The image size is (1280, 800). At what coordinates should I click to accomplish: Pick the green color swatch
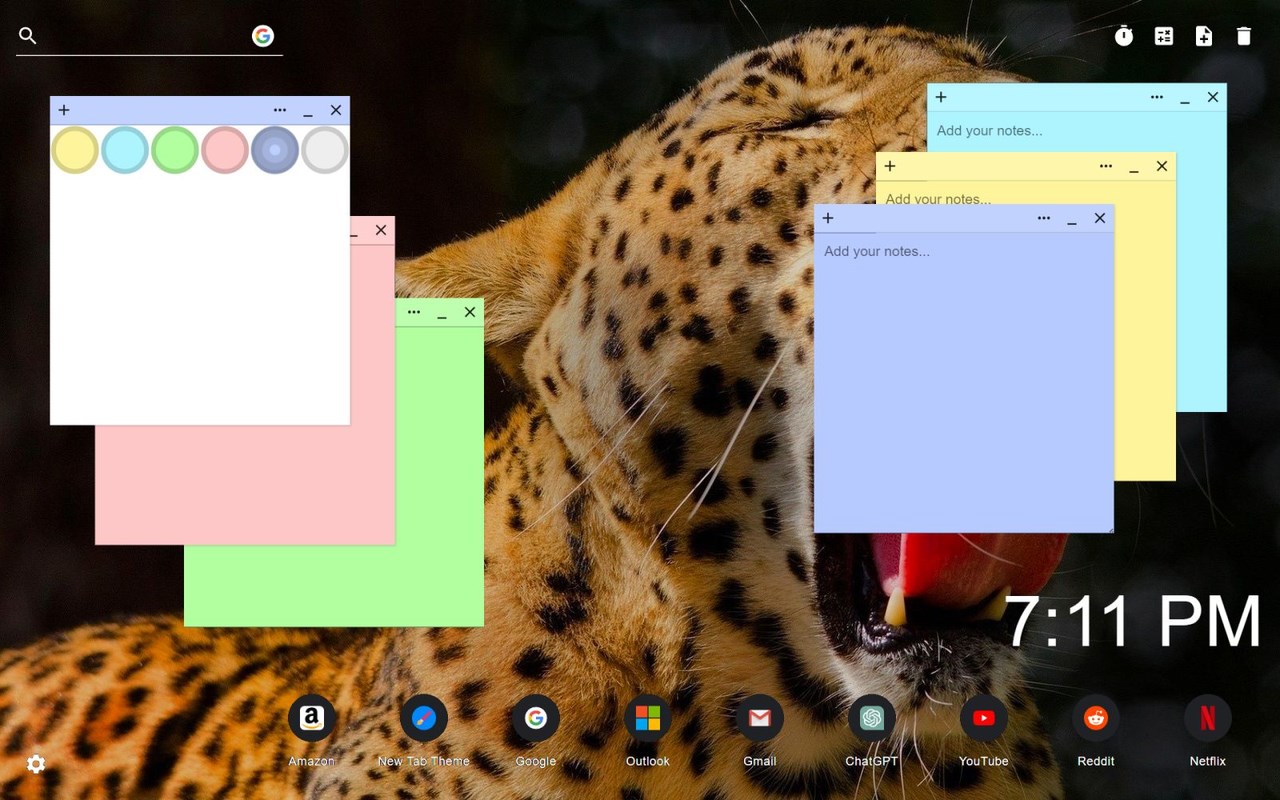(x=175, y=150)
